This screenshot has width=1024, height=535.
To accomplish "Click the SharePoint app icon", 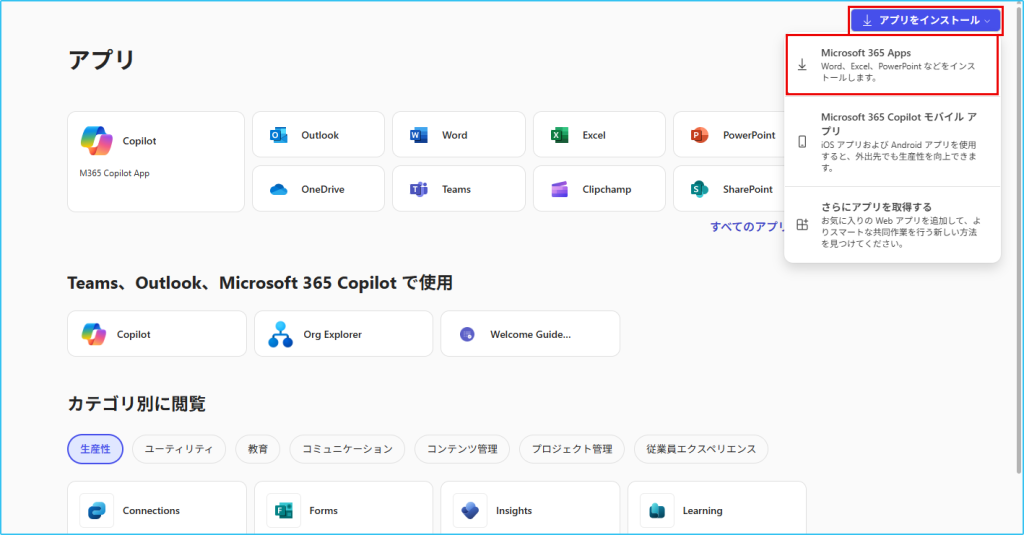I will point(699,189).
